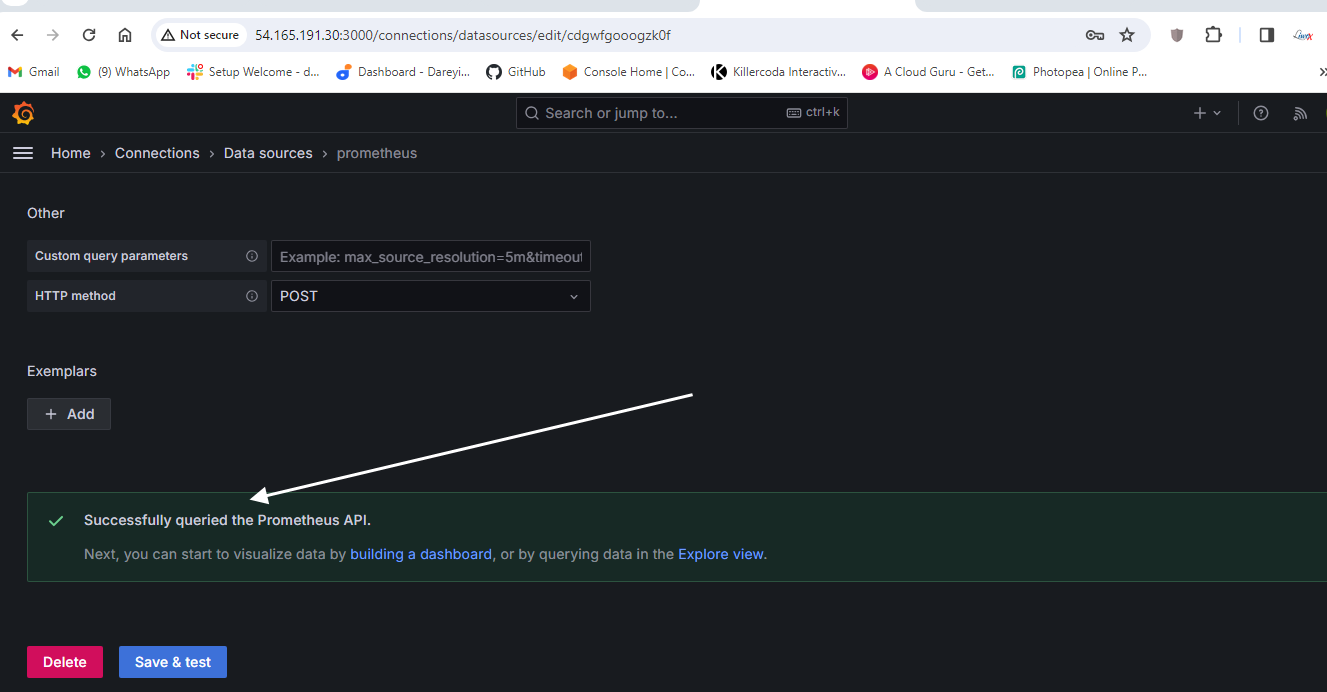Go to Data sources breadcrumb
This screenshot has width=1327, height=692.
coord(268,153)
